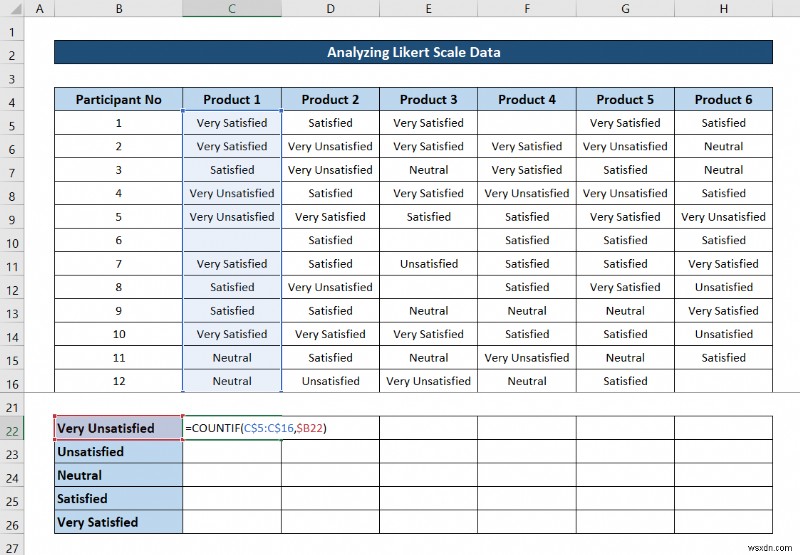Select Product 3 'Very Unsatisfied' for participant 12
The image size is (800, 555).
coord(429,381)
